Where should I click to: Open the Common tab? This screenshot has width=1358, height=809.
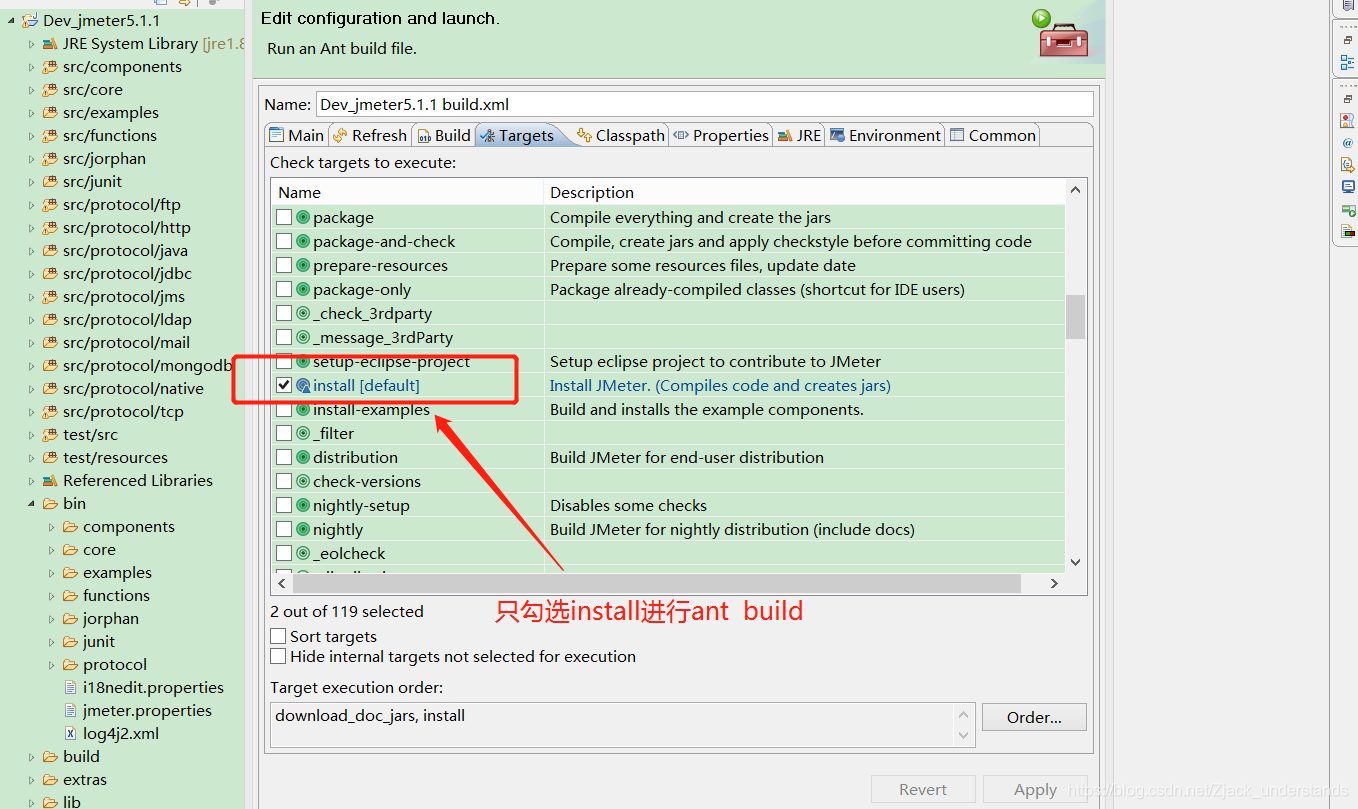coord(993,135)
